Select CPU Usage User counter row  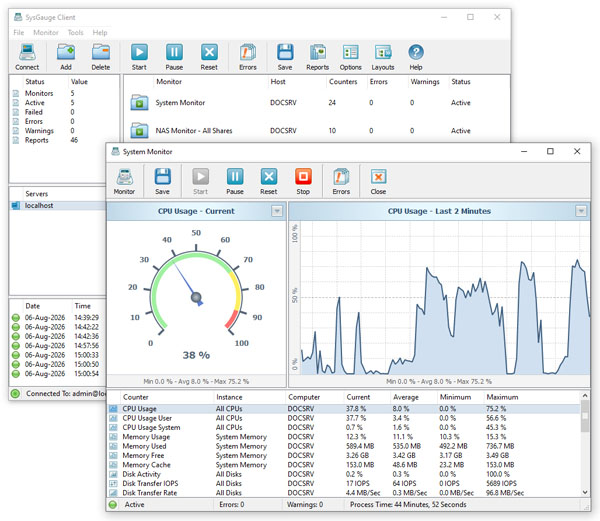pyautogui.click(x=344, y=418)
